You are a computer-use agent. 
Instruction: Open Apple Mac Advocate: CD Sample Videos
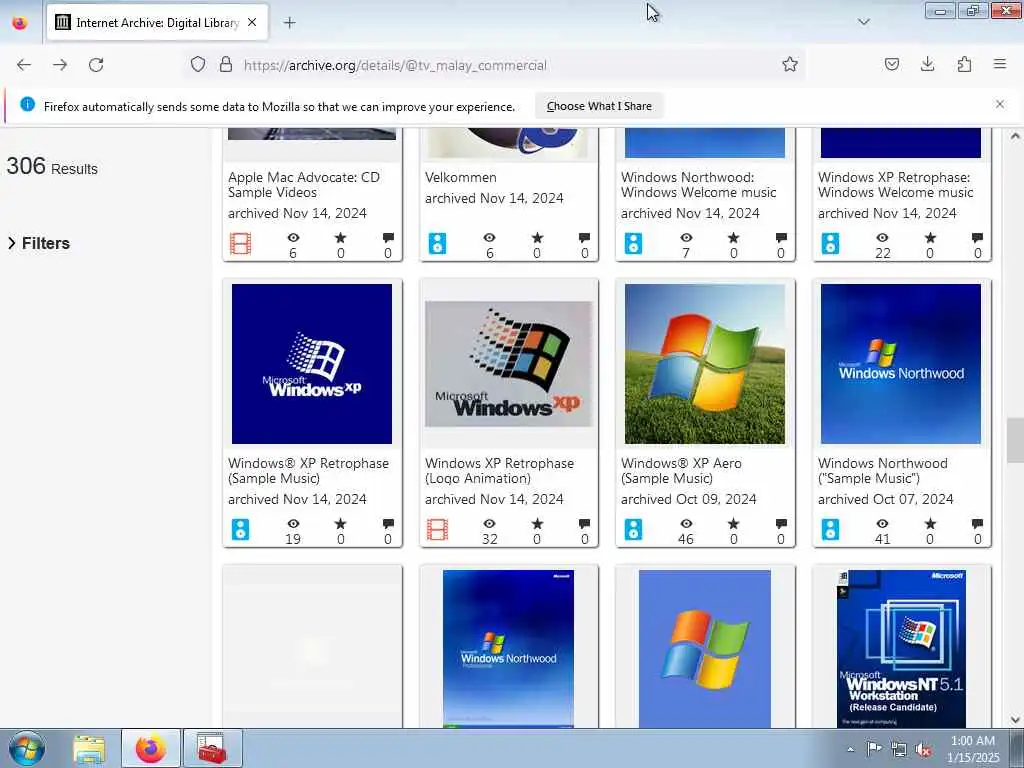pos(304,185)
